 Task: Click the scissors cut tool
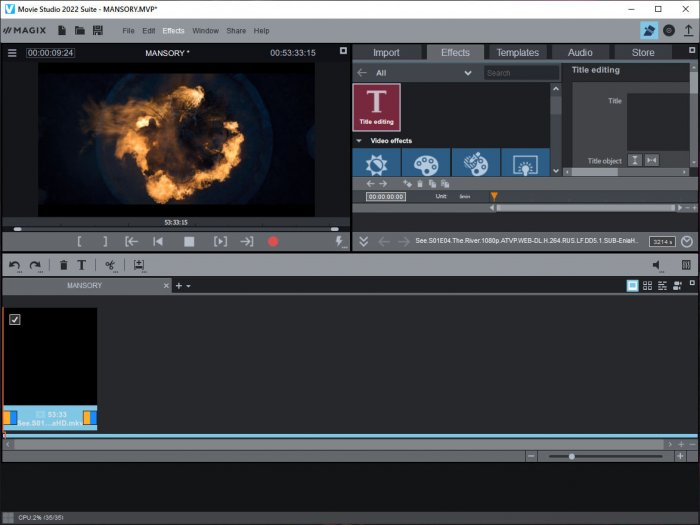[x=110, y=265]
